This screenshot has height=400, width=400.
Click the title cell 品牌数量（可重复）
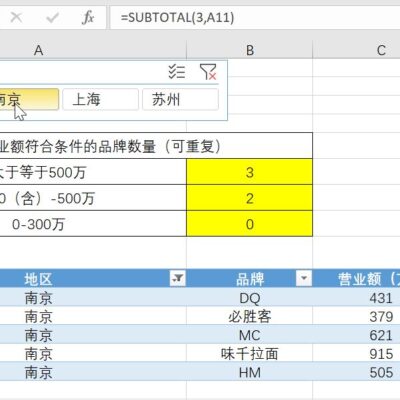[156, 146]
